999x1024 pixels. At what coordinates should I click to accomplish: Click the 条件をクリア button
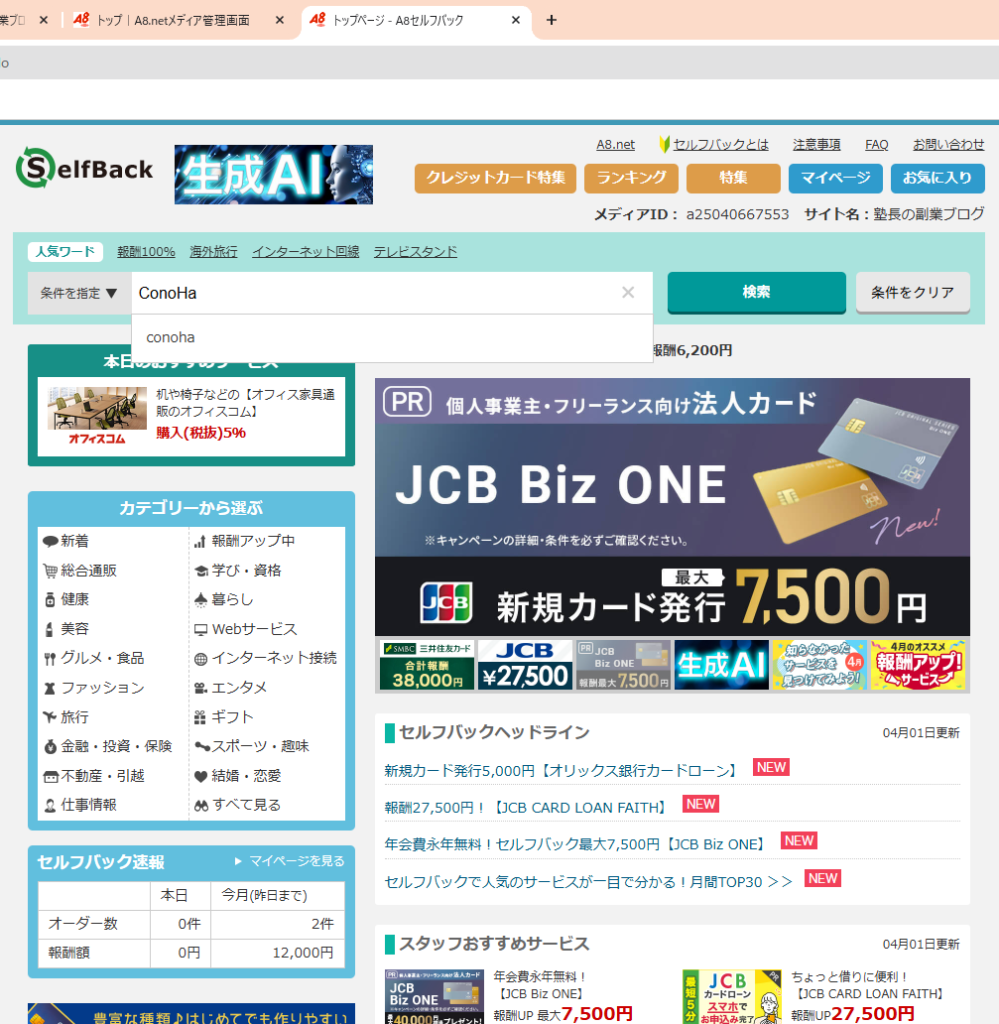[913, 292]
